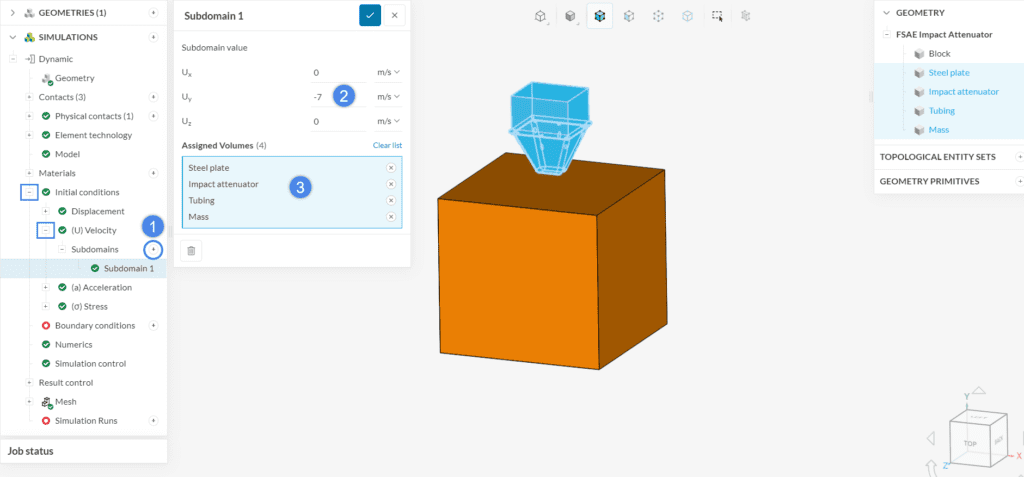The image size is (1024, 477).
Task: Remove Mass from assigned volumes
Action: (x=391, y=217)
